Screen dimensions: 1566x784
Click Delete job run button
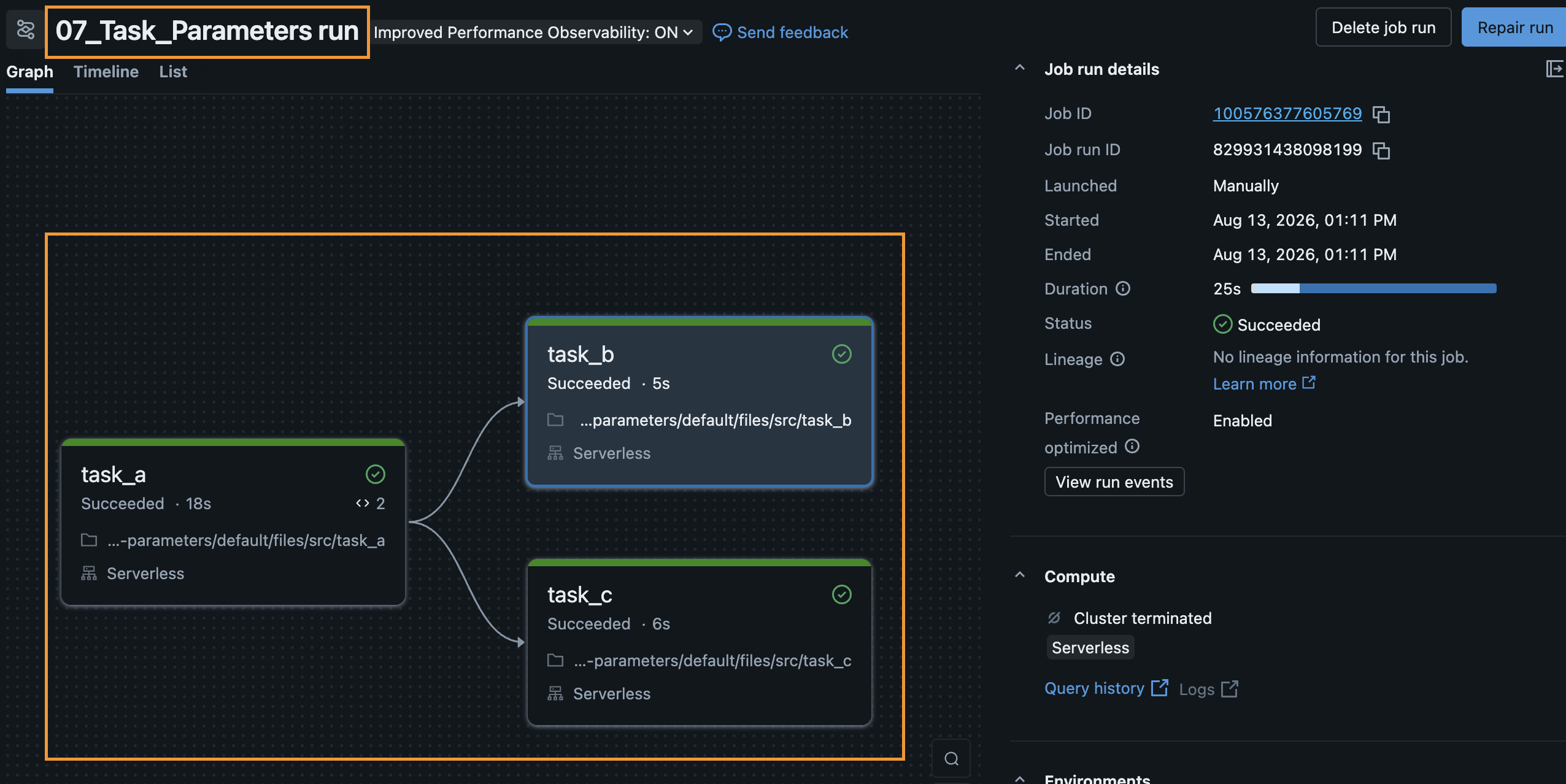1383,28
